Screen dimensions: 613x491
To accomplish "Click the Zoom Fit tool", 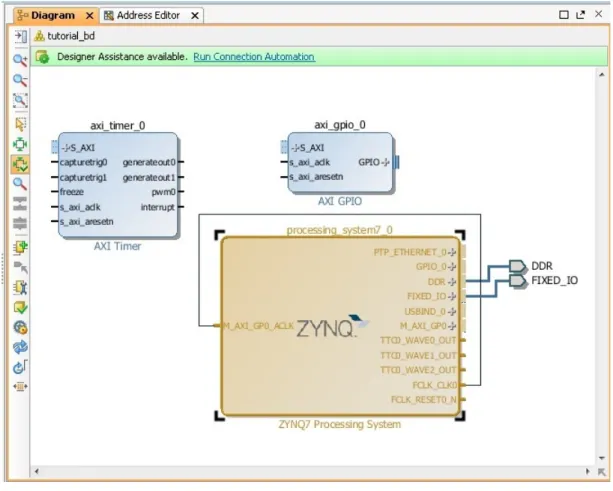I will pyautogui.click(x=20, y=100).
